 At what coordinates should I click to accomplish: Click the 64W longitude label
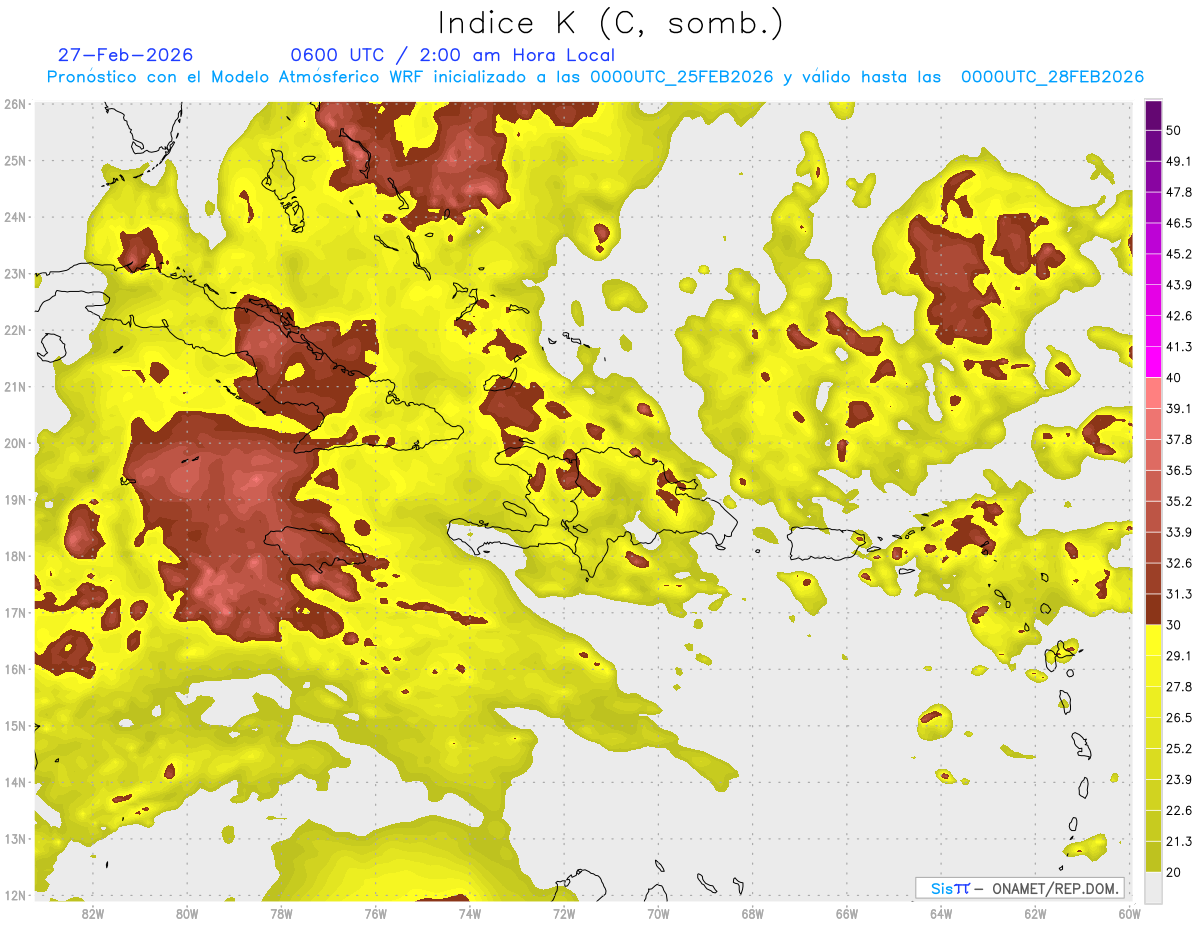pos(941,913)
